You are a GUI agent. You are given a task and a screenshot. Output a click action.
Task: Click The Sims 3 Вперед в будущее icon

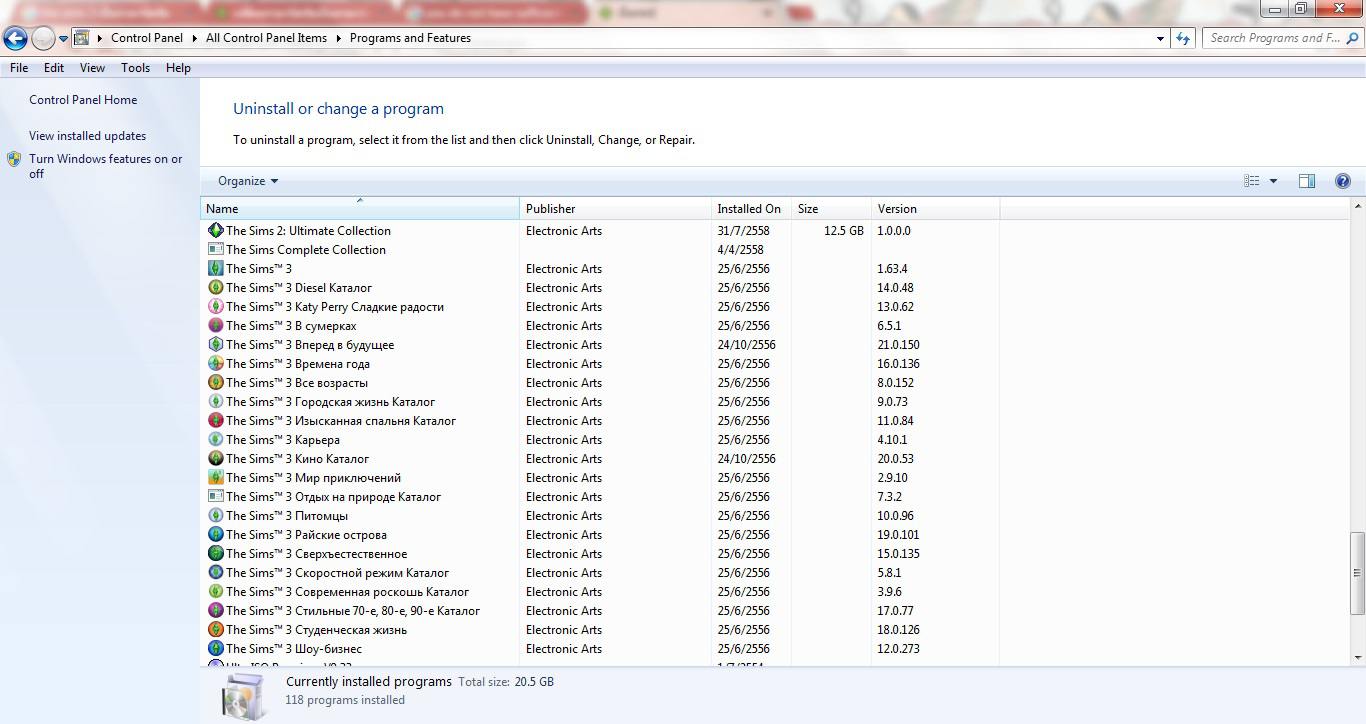pos(215,344)
